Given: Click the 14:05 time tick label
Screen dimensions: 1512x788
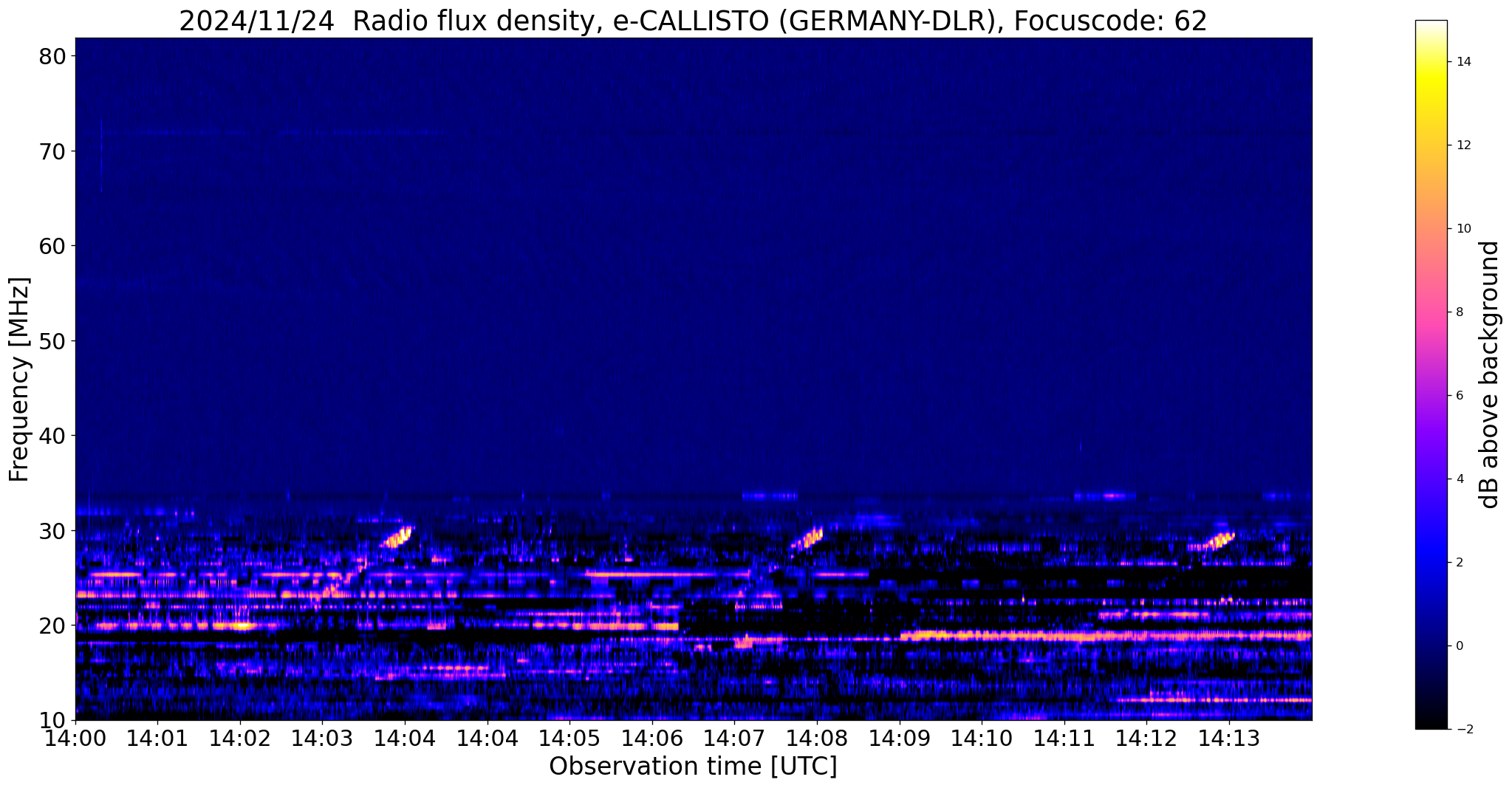Looking at the screenshot, I should click(569, 738).
